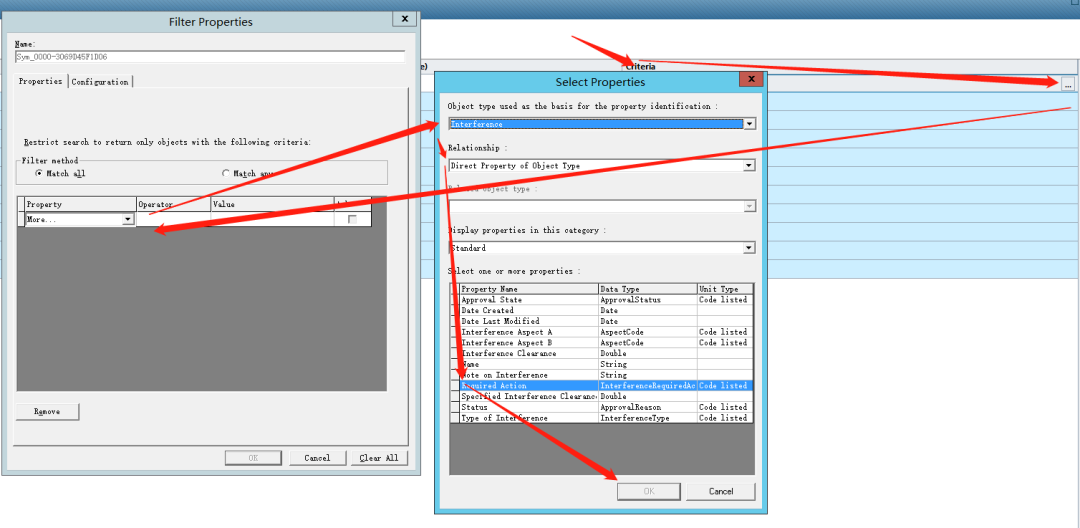Screen dimensions: 1080x528
Task: Close the Select Properties dialog
Action: click(x=751, y=79)
